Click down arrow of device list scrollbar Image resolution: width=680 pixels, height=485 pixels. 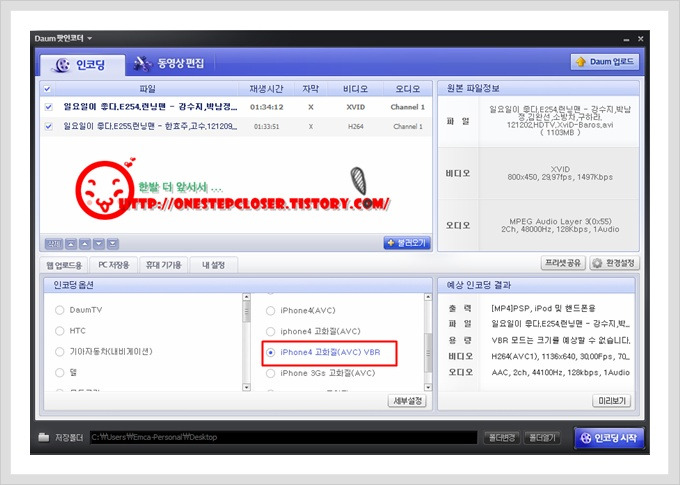click(x=247, y=387)
